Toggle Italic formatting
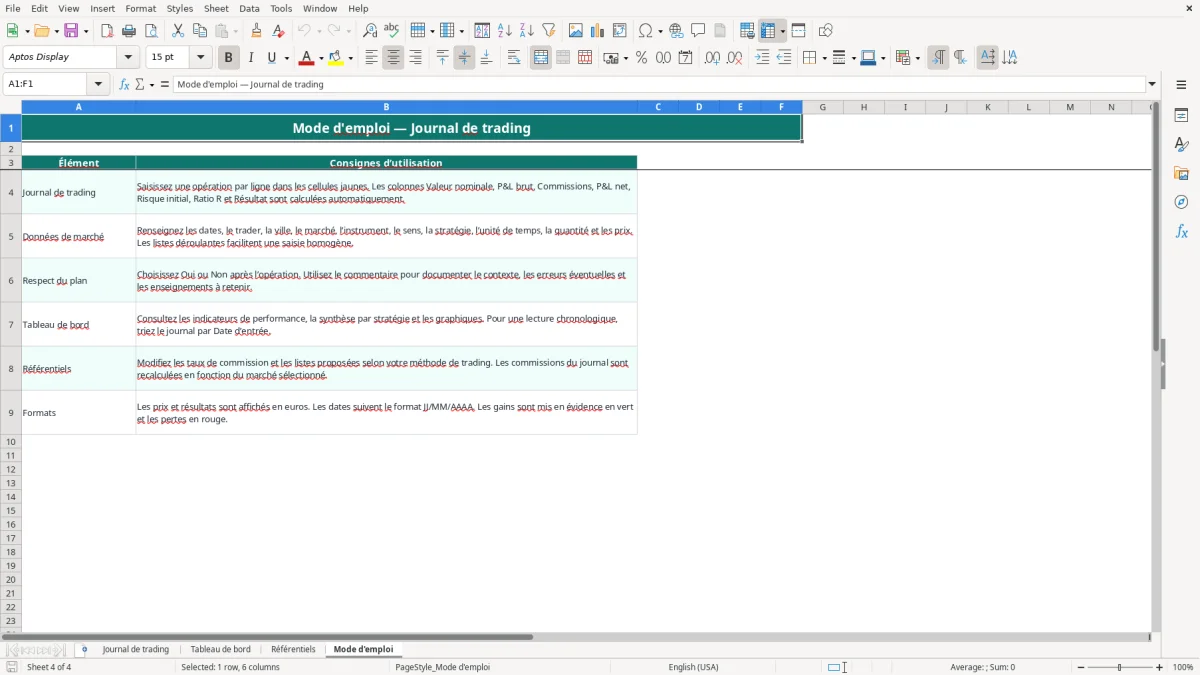Viewport: 1200px width, 675px height. click(x=251, y=58)
